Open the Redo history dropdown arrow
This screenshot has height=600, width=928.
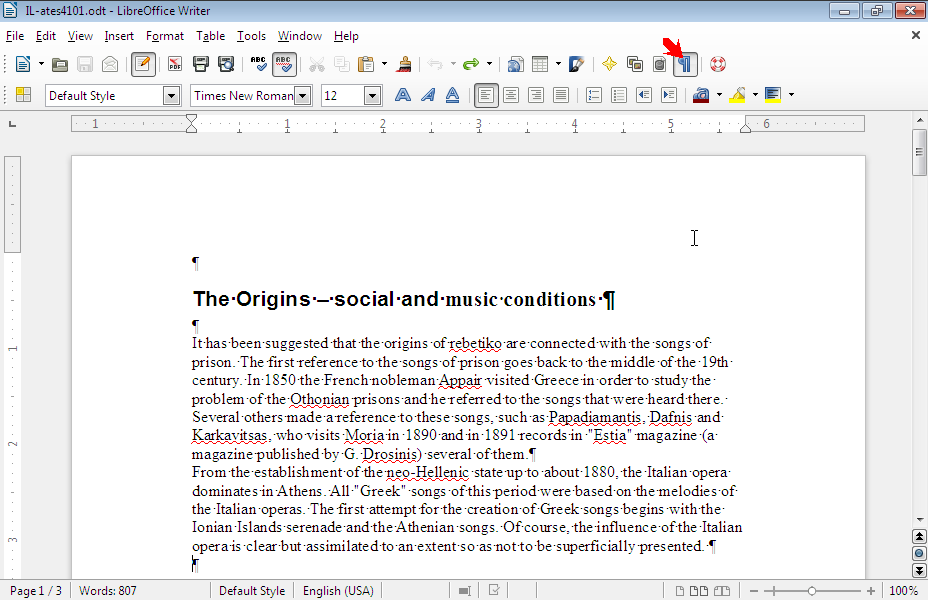click(489, 64)
